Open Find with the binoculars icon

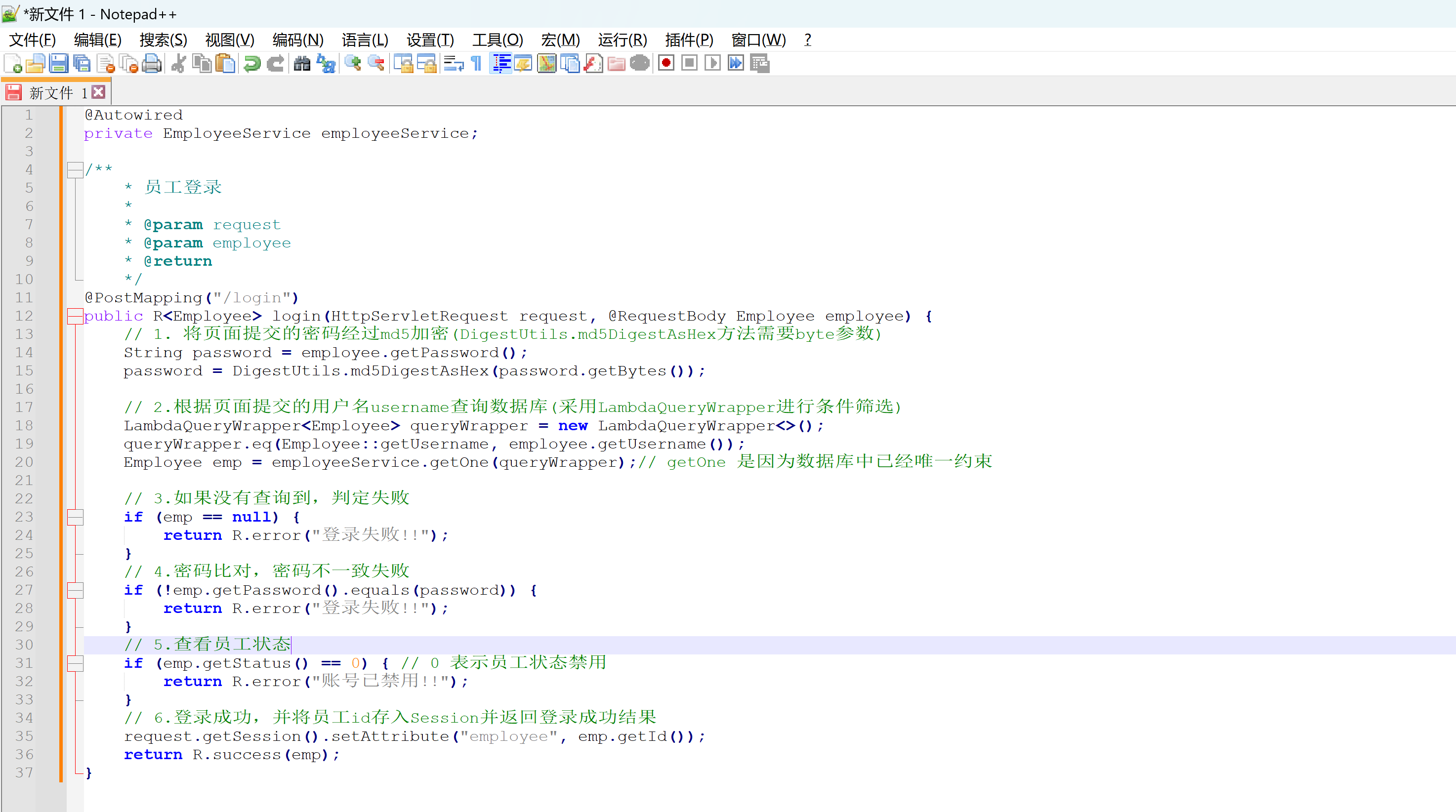302,63
